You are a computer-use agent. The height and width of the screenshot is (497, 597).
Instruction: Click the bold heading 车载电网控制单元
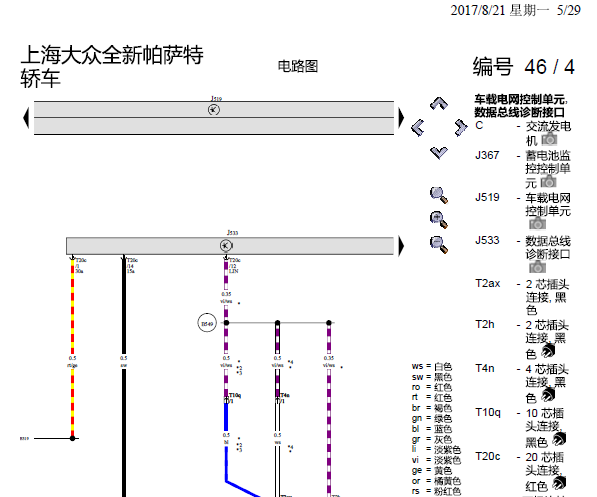click(521, 99)
